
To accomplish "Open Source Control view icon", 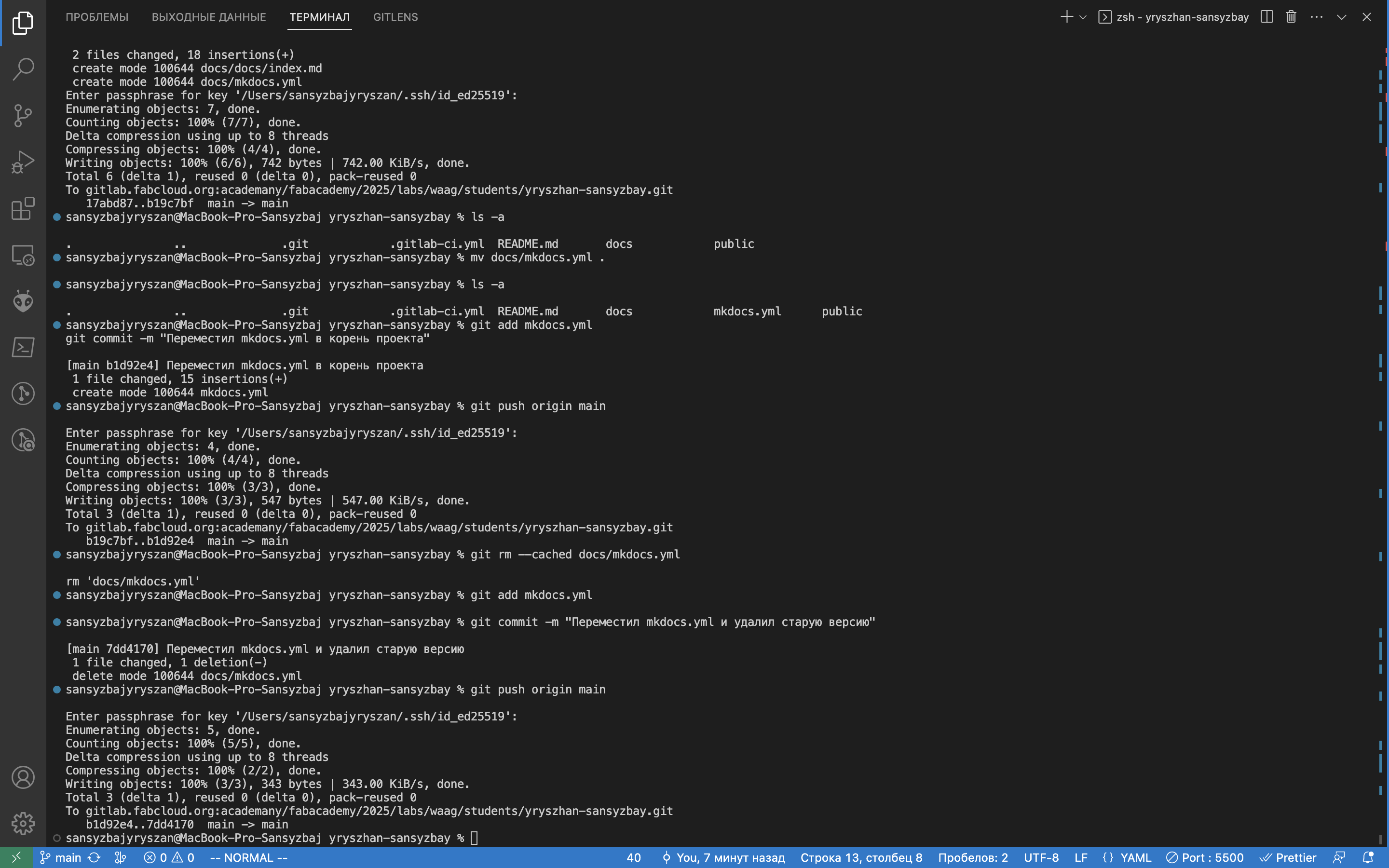I will (23, 115).
